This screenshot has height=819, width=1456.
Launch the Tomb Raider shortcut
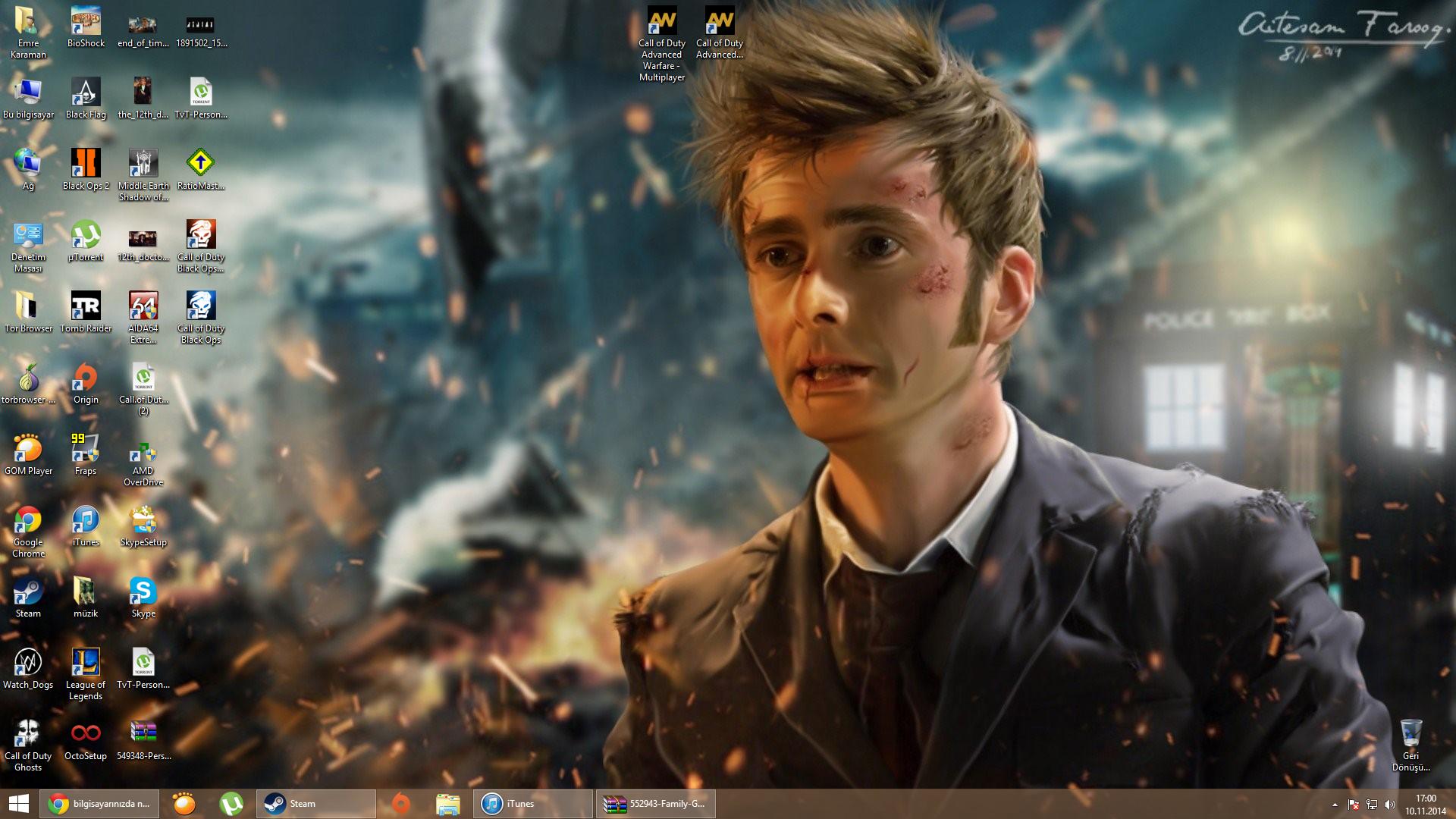pos(86,312)
